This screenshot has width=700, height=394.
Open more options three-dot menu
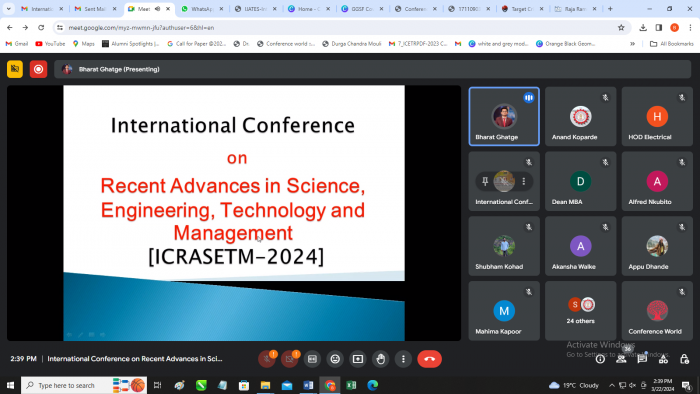404,359
